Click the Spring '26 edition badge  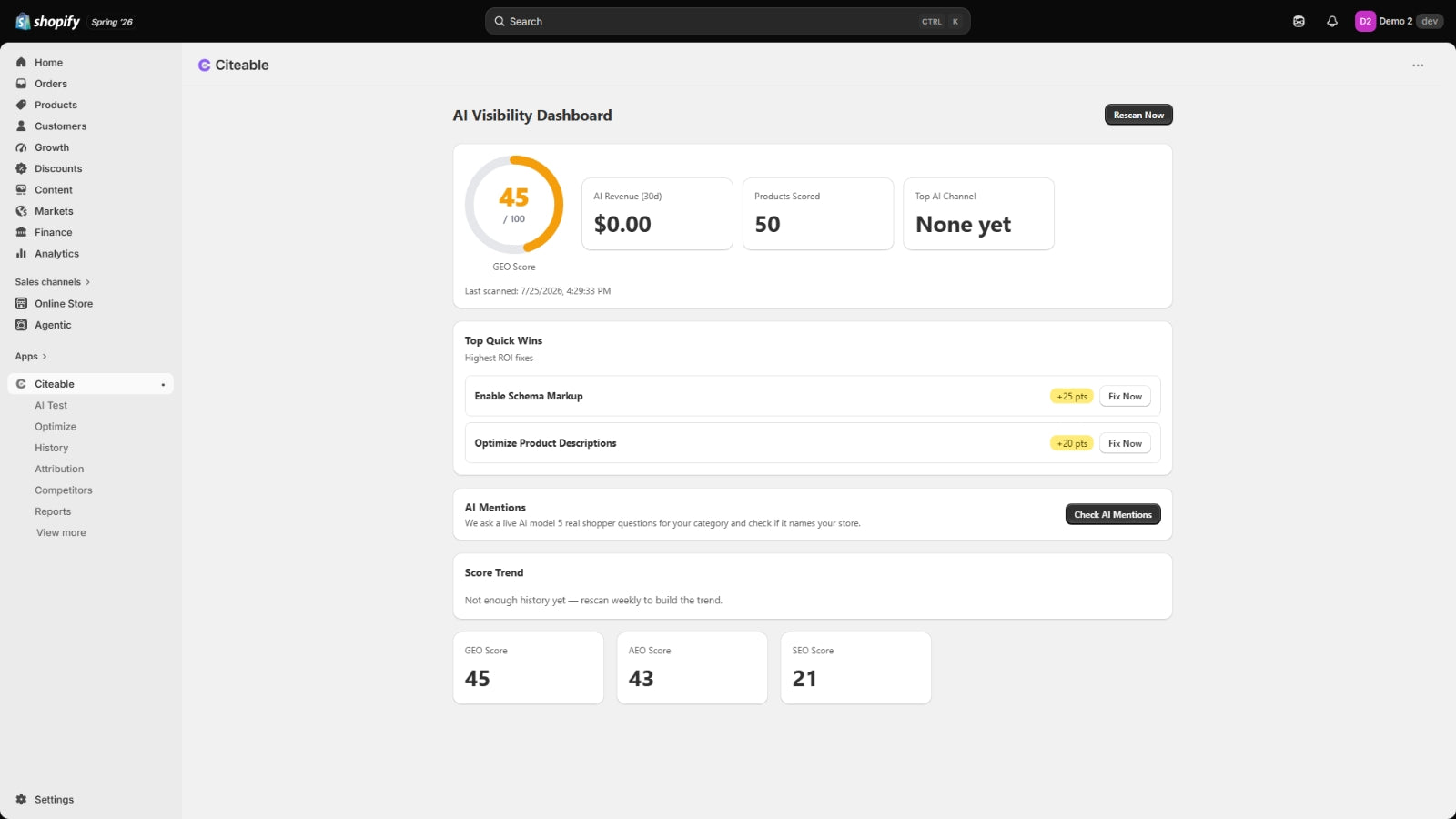[112, 22]
